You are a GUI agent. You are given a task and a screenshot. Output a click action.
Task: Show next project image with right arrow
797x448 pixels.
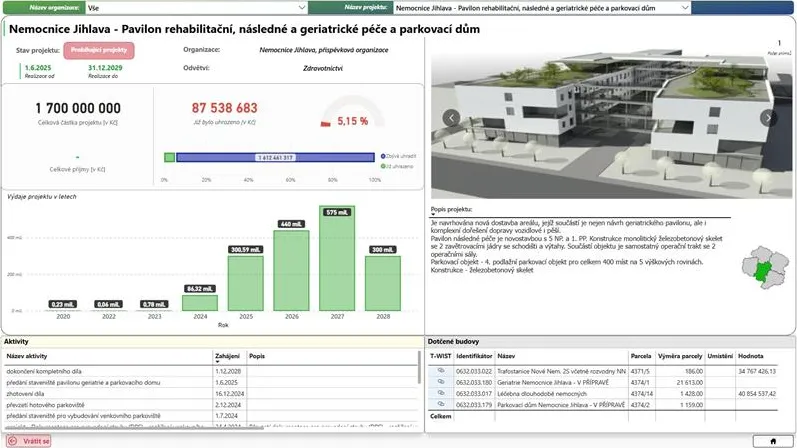tap(768, 117)
